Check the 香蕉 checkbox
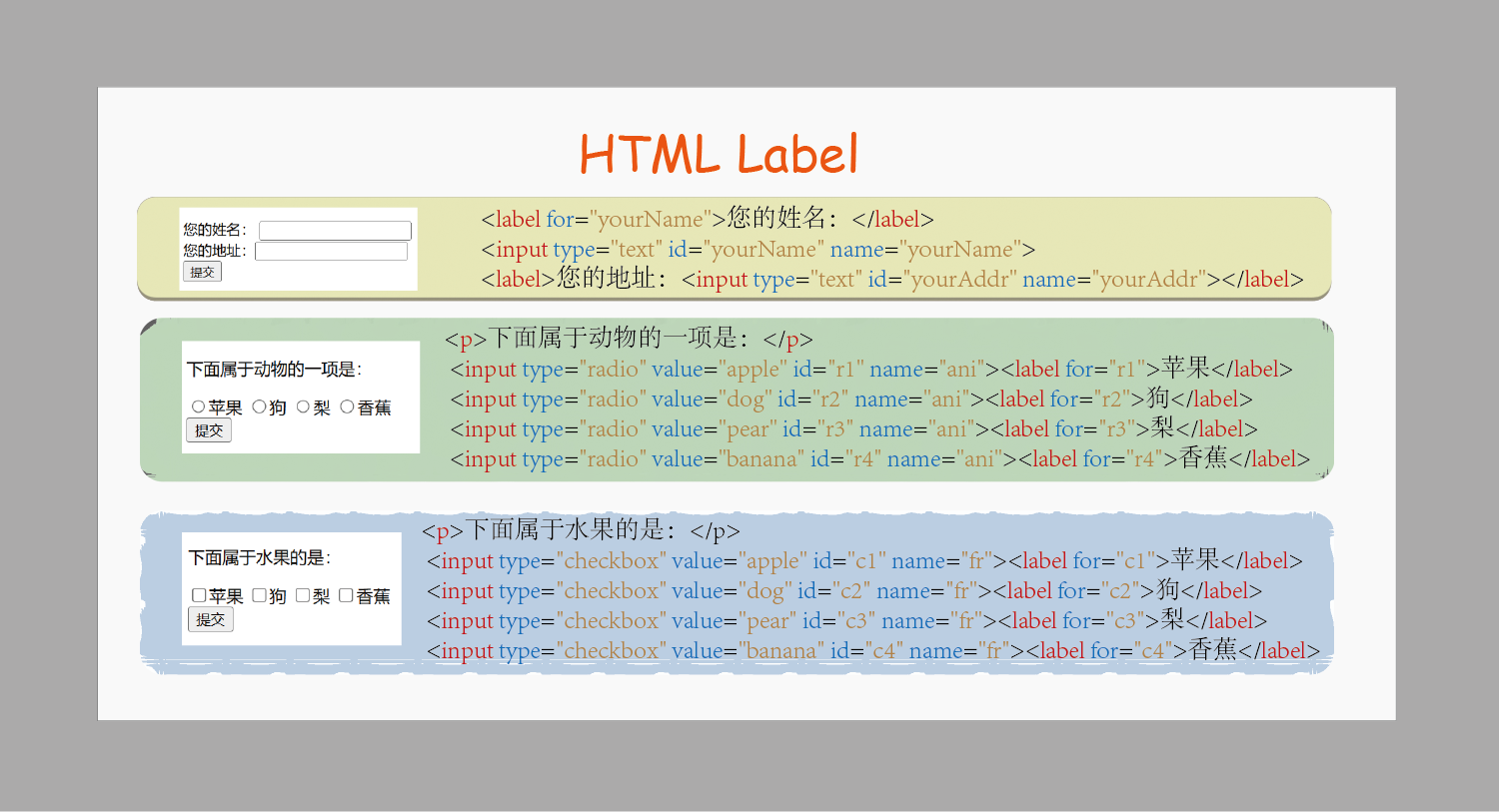Viewport: 1499px width, 812px height. click(x=346, y=595)
